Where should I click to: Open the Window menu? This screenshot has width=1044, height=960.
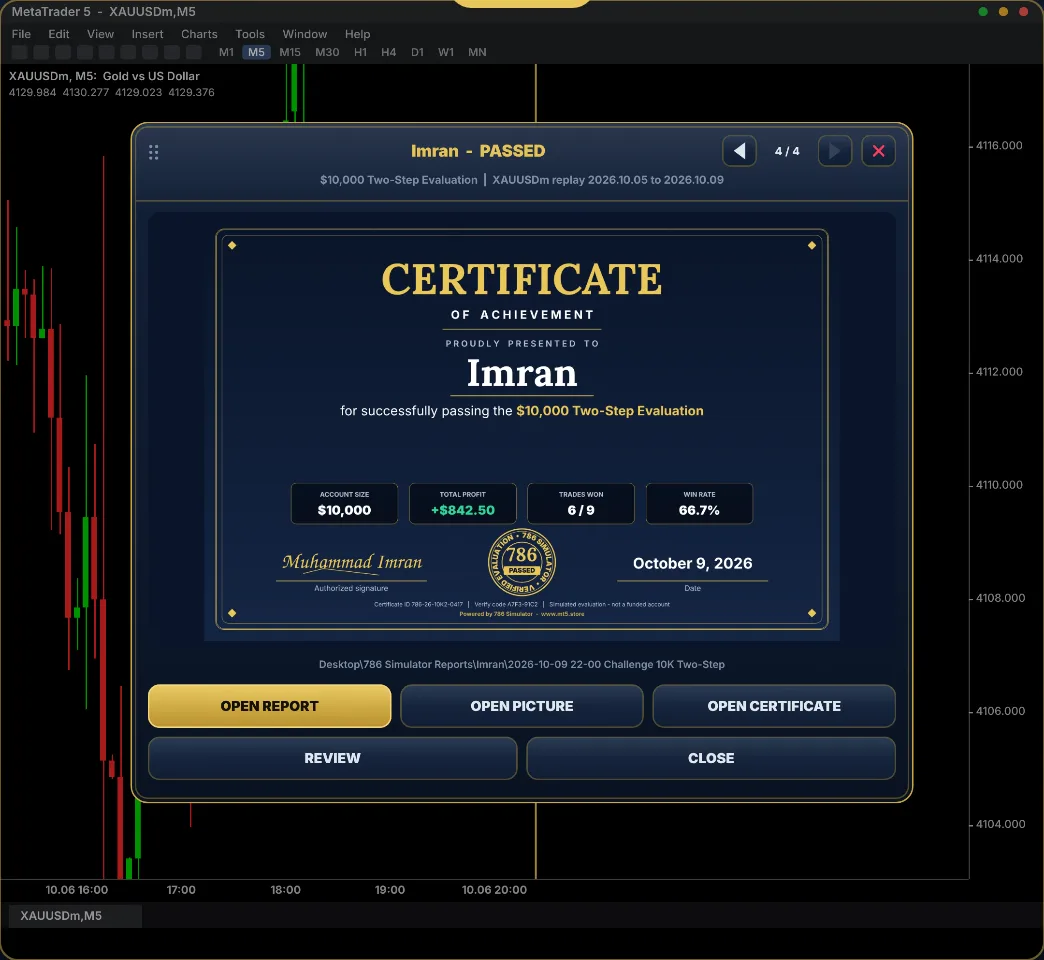[304, 34]
